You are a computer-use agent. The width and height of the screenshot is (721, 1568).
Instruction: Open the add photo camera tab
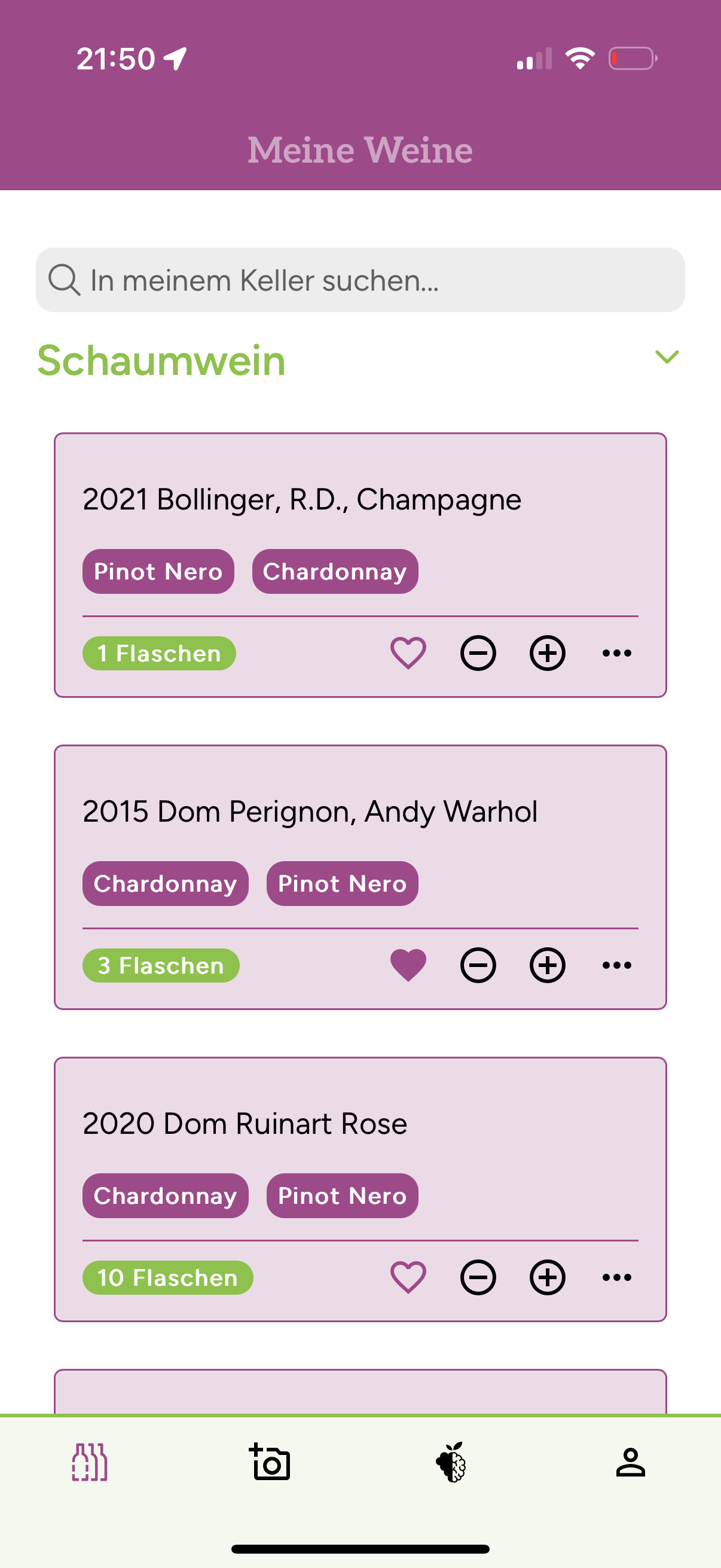[x=270, y=1462]
